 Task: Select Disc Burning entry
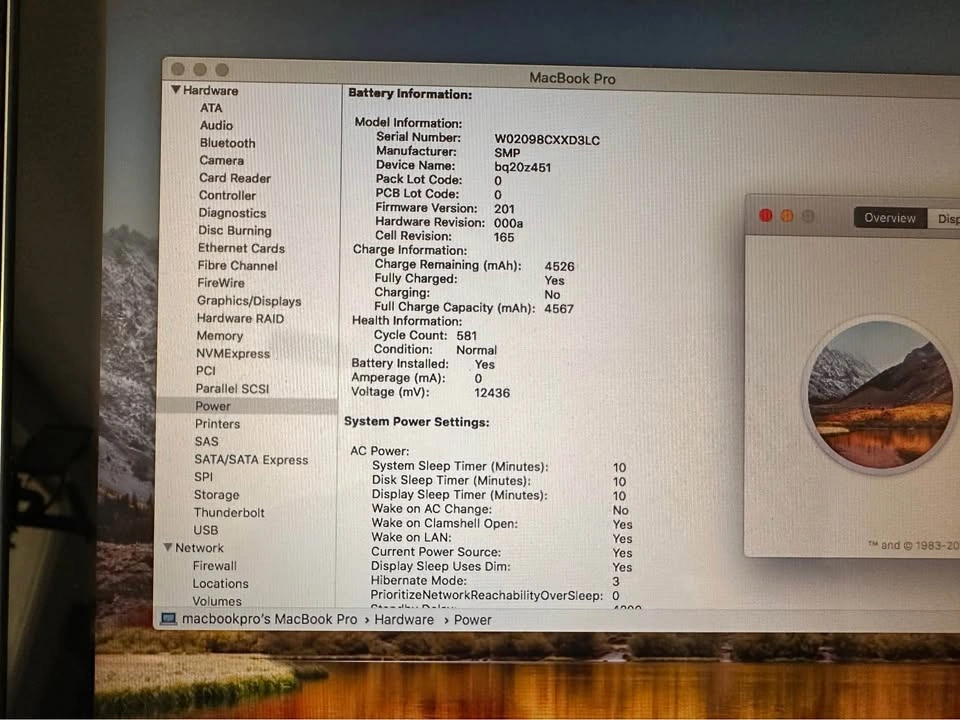click(234, 231)
